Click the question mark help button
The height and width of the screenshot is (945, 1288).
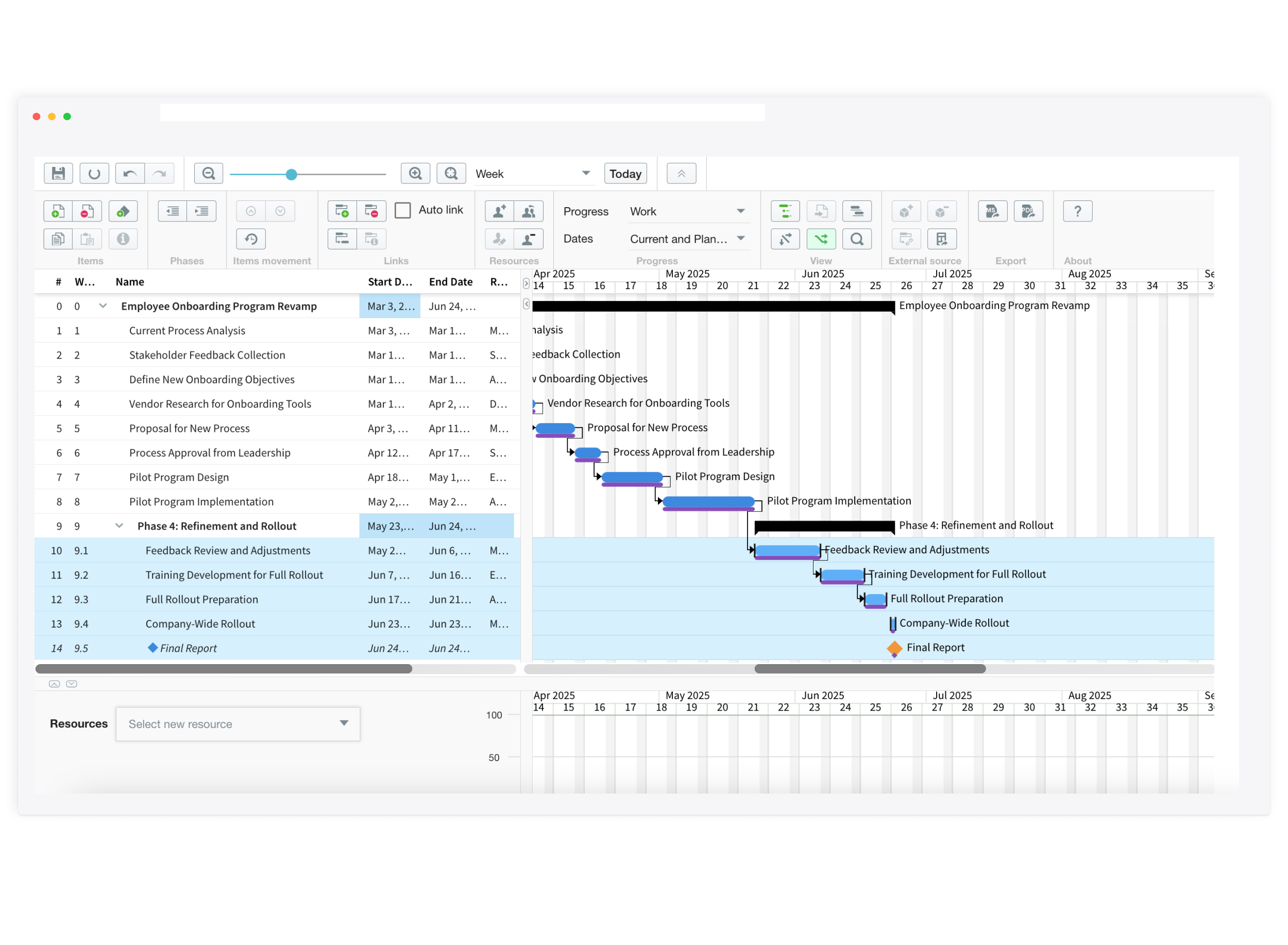coord(1077,212)
